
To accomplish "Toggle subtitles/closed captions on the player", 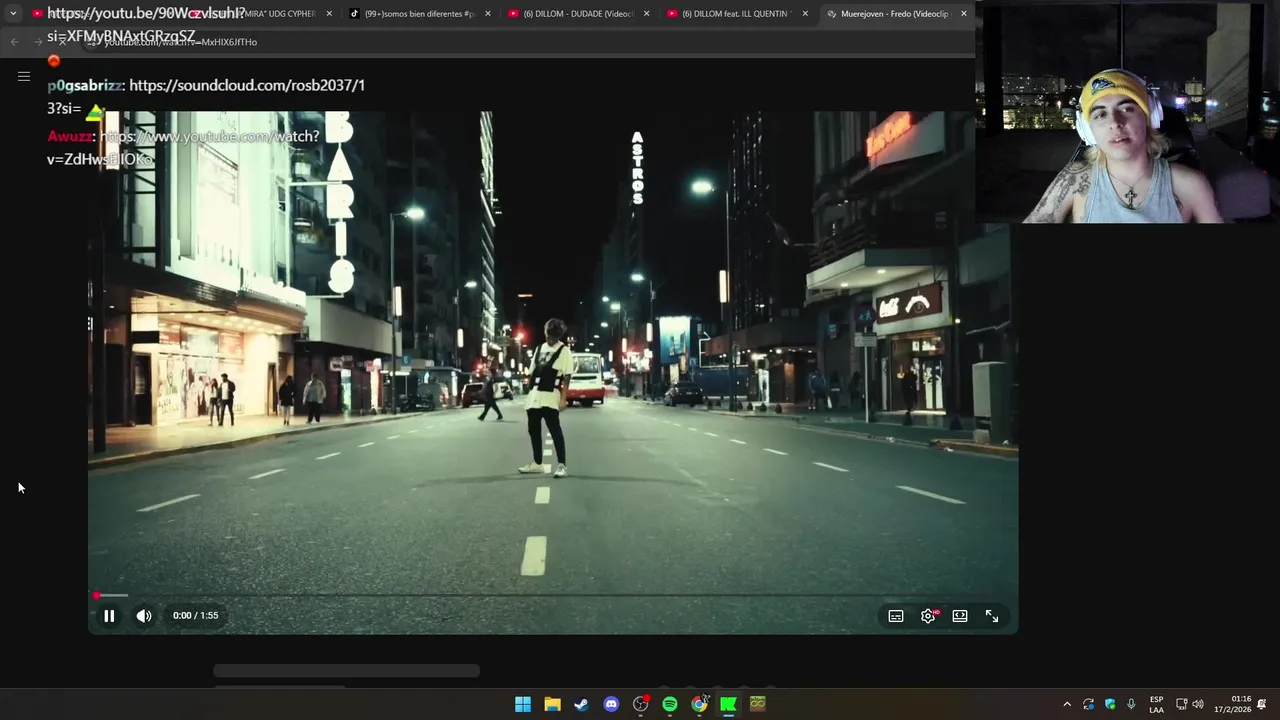I will tap(896, 616).
